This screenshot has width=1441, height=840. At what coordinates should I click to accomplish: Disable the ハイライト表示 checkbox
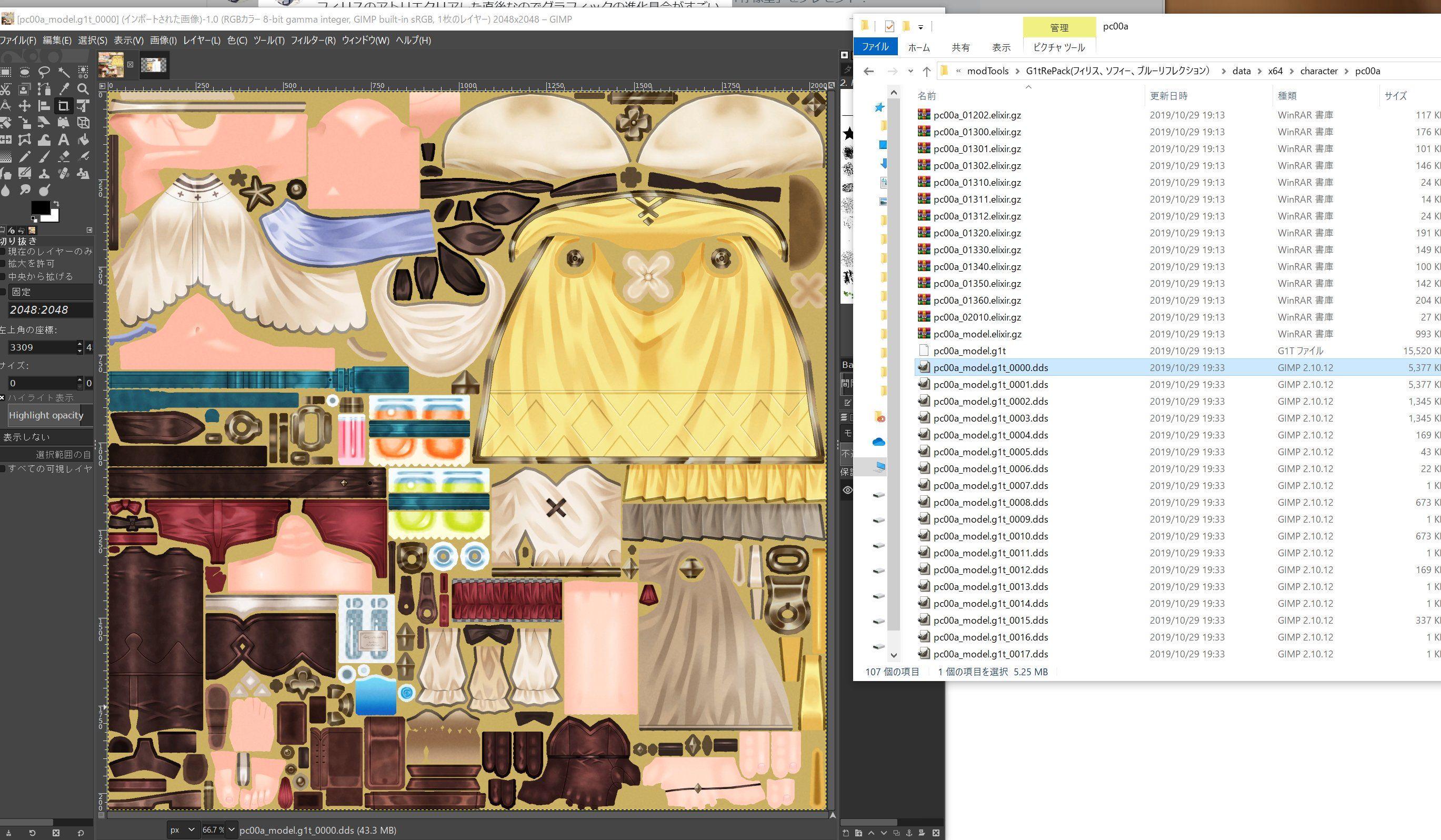3,397
